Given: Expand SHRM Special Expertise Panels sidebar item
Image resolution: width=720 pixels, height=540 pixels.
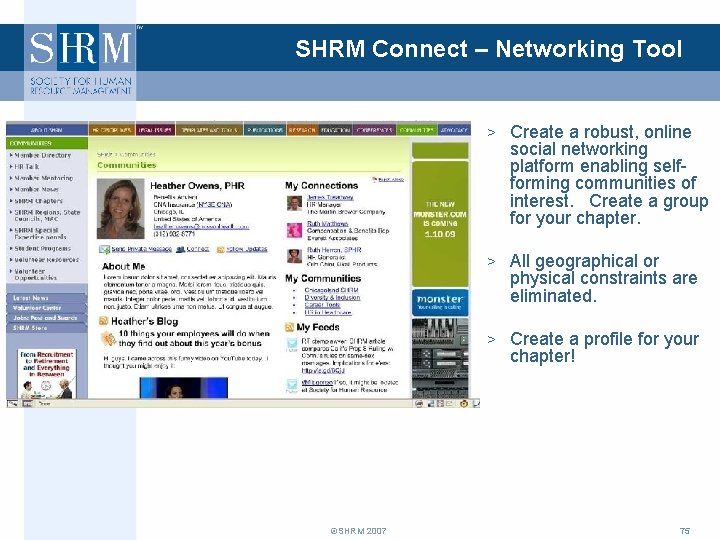Looking at the screenshot, I should pos(40,233).
